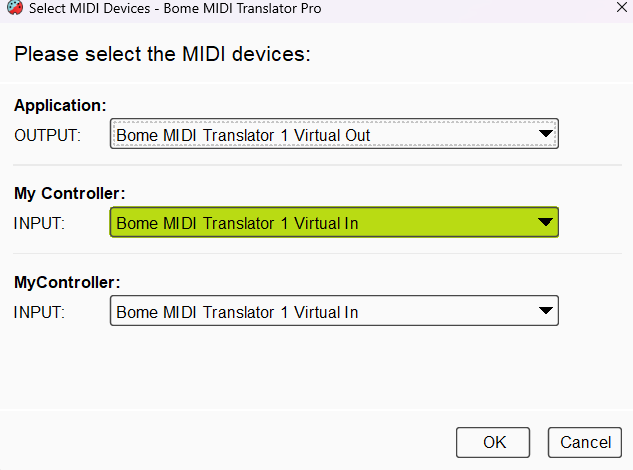The width and height of the screenshot is (633, 470).
Task: Click the bold "My Controller:" section label
Action: [x=70, y=194]
